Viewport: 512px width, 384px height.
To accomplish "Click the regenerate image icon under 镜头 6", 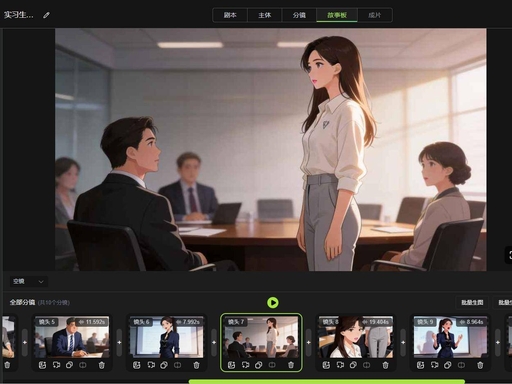I will [x=137, y=365].
